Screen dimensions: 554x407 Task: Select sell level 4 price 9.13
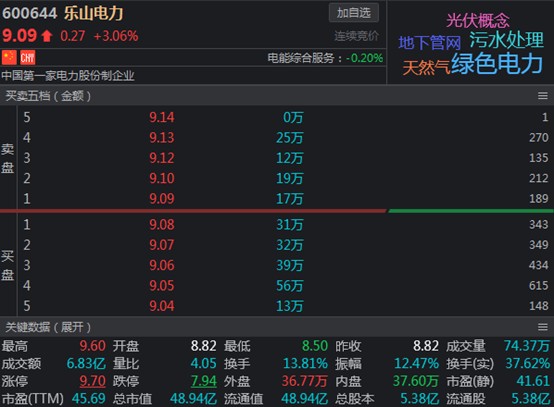[162, 137]
